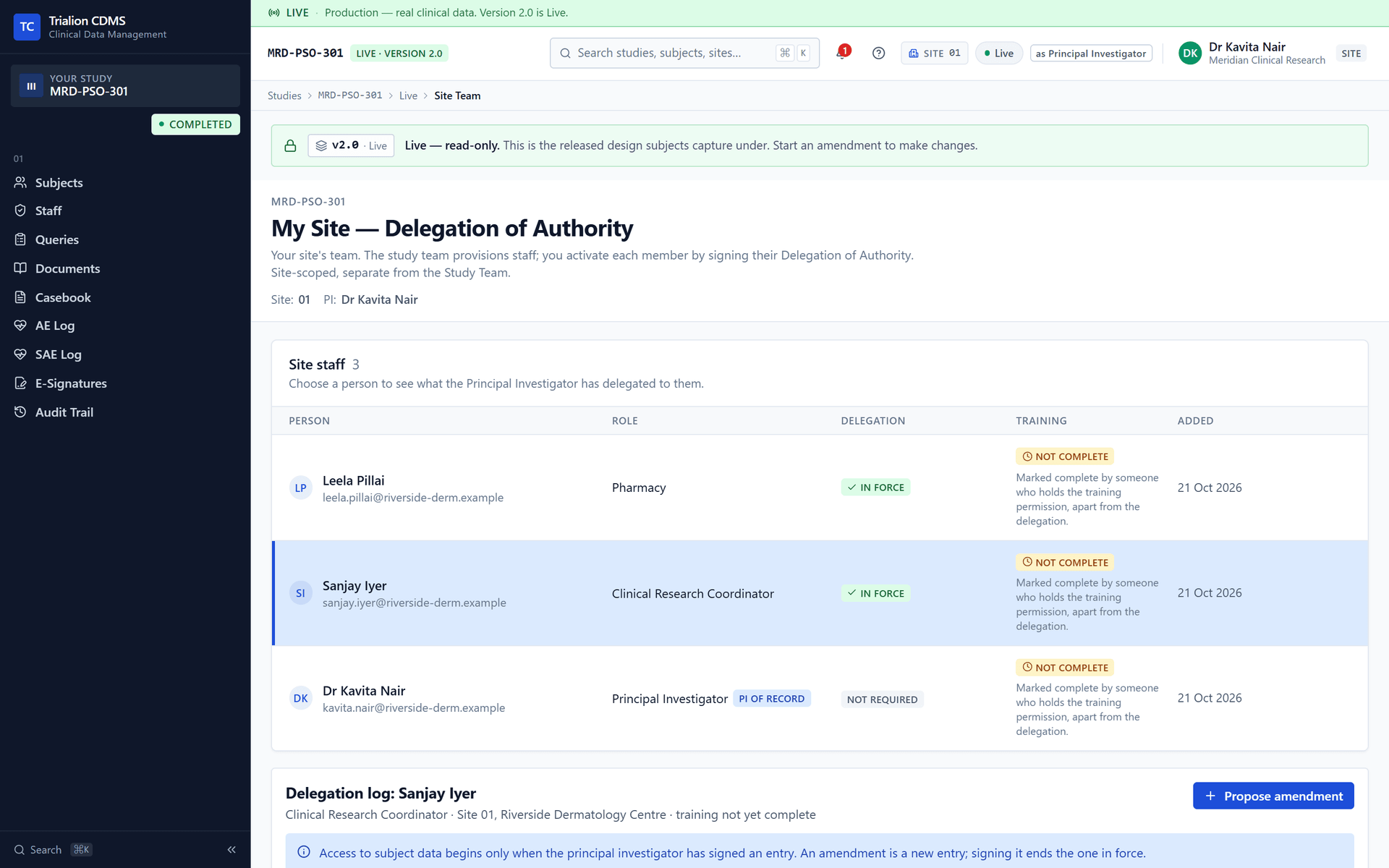This screenshot has width=1389, height=868.
Task: Click the LIVE broadcast icon in top banner
Action: (274, 12)
